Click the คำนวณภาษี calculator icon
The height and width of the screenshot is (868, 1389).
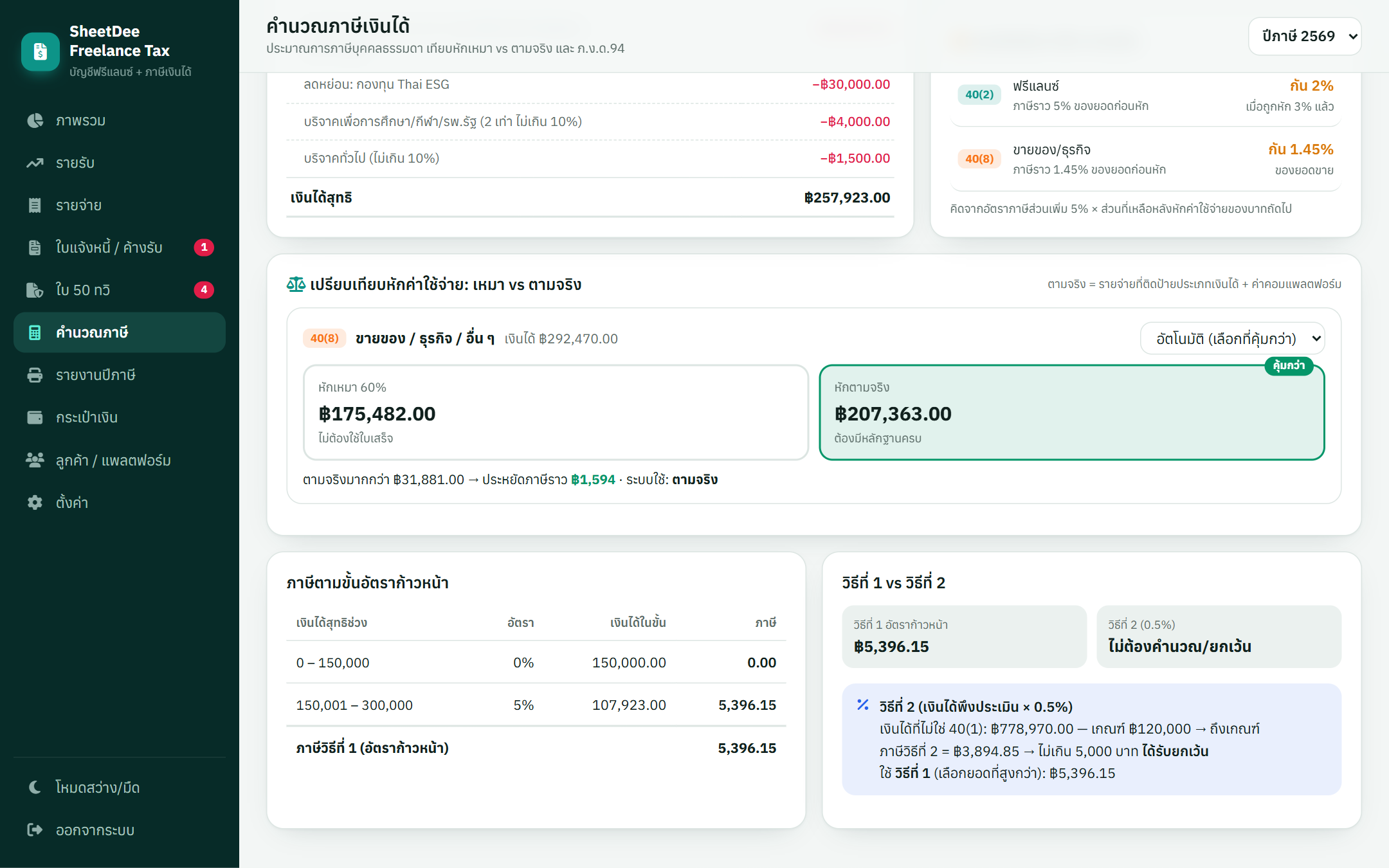(x=35, y=332)
